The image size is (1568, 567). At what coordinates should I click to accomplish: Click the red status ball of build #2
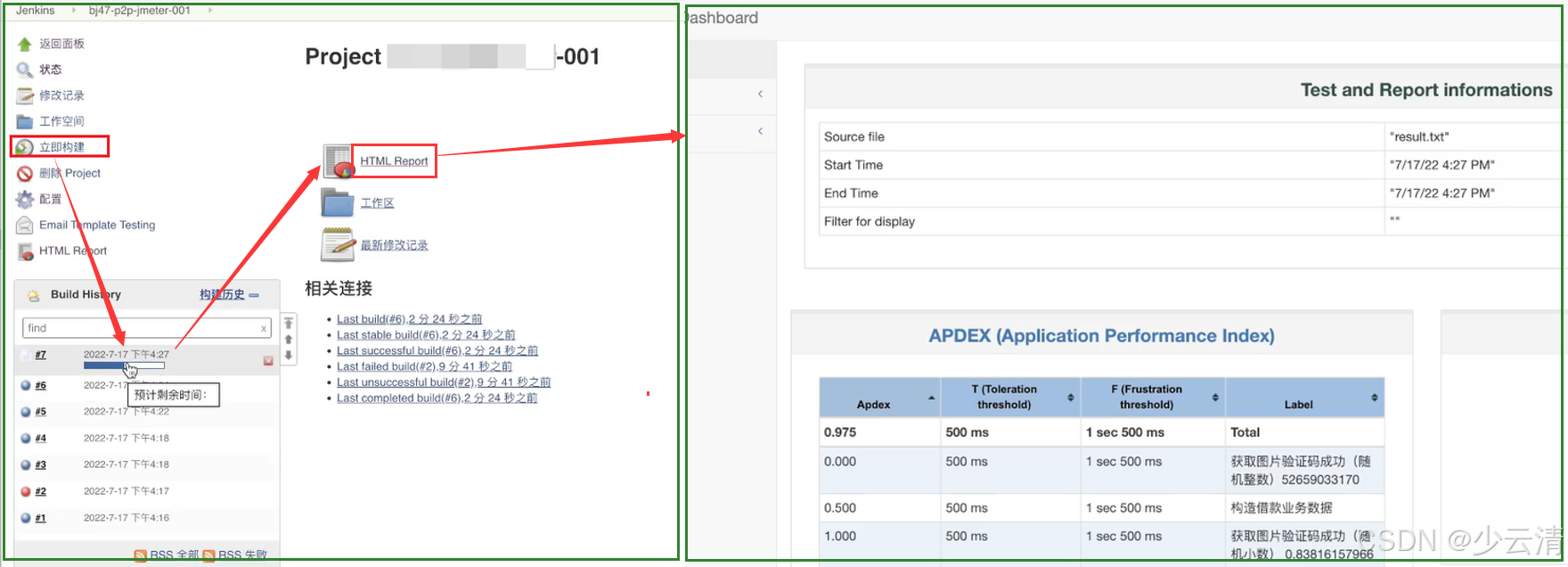pyautogui.click(x=26, y=492)
